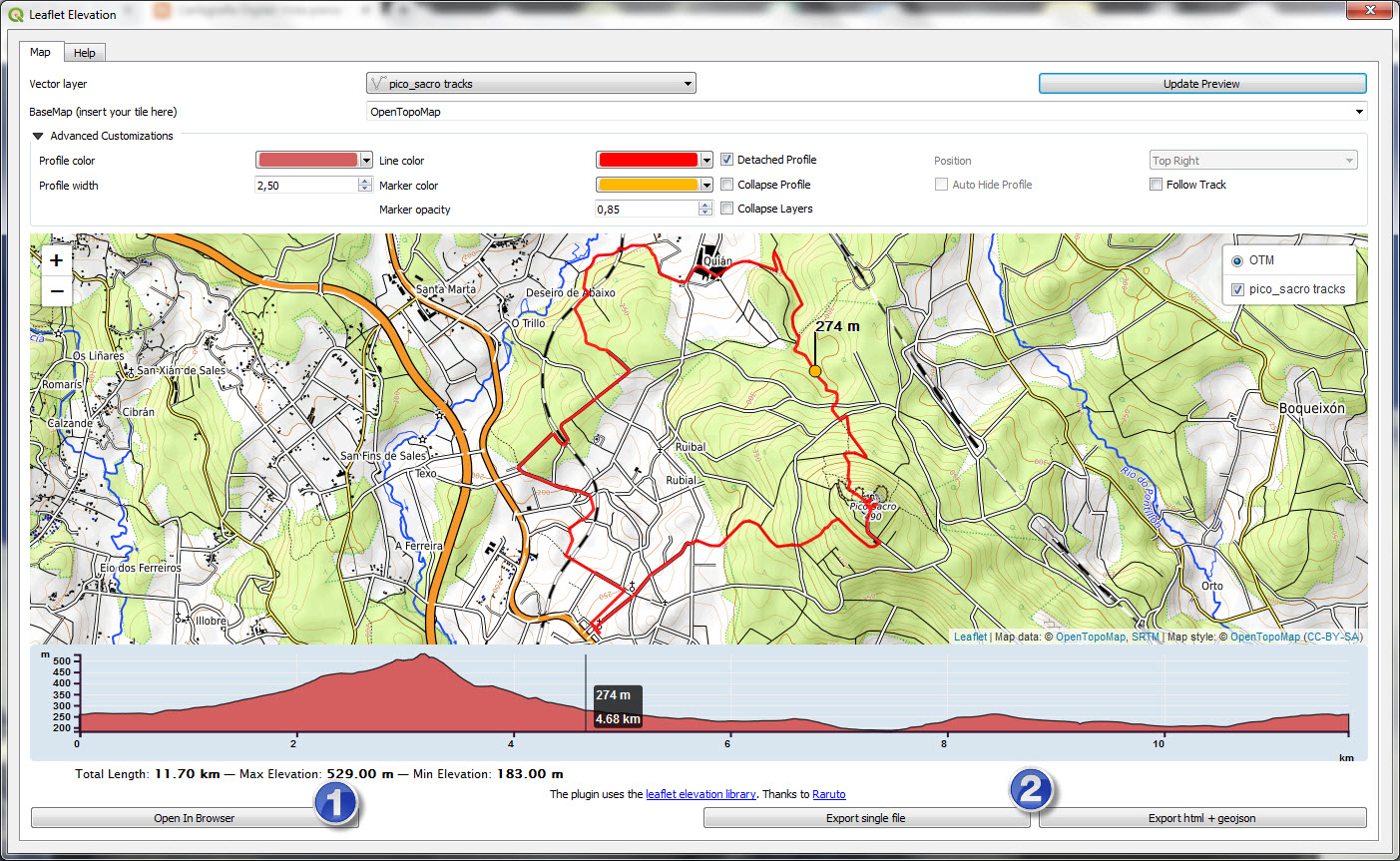Click the Open In Browser button
The image size is (1400, 861).
click(x=195, y=818)
